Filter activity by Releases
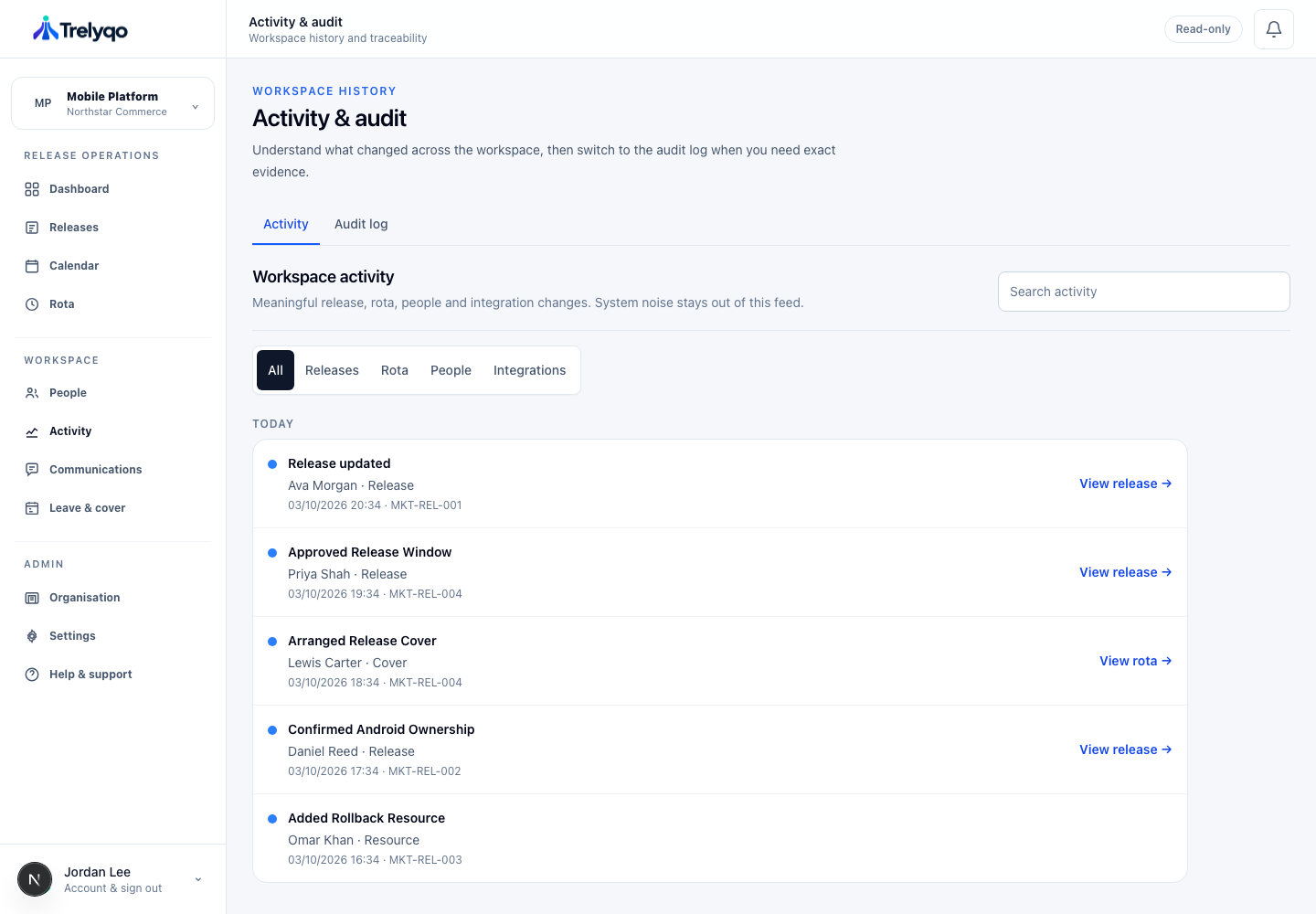 tap(332, 370)
